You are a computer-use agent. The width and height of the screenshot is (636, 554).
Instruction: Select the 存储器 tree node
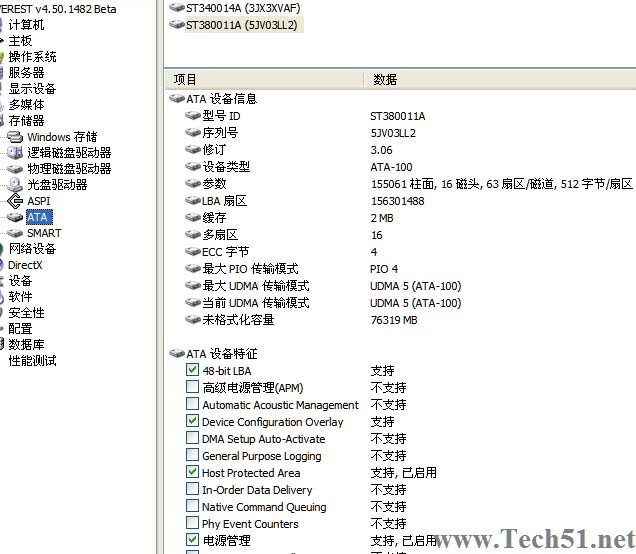click(26, 120)
